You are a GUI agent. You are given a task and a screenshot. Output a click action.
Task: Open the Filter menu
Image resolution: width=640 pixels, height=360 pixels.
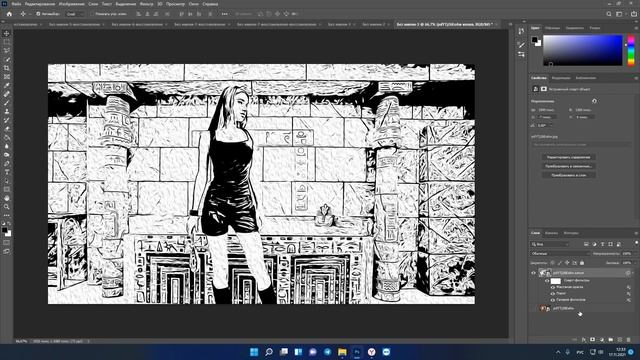coord(146,4)
